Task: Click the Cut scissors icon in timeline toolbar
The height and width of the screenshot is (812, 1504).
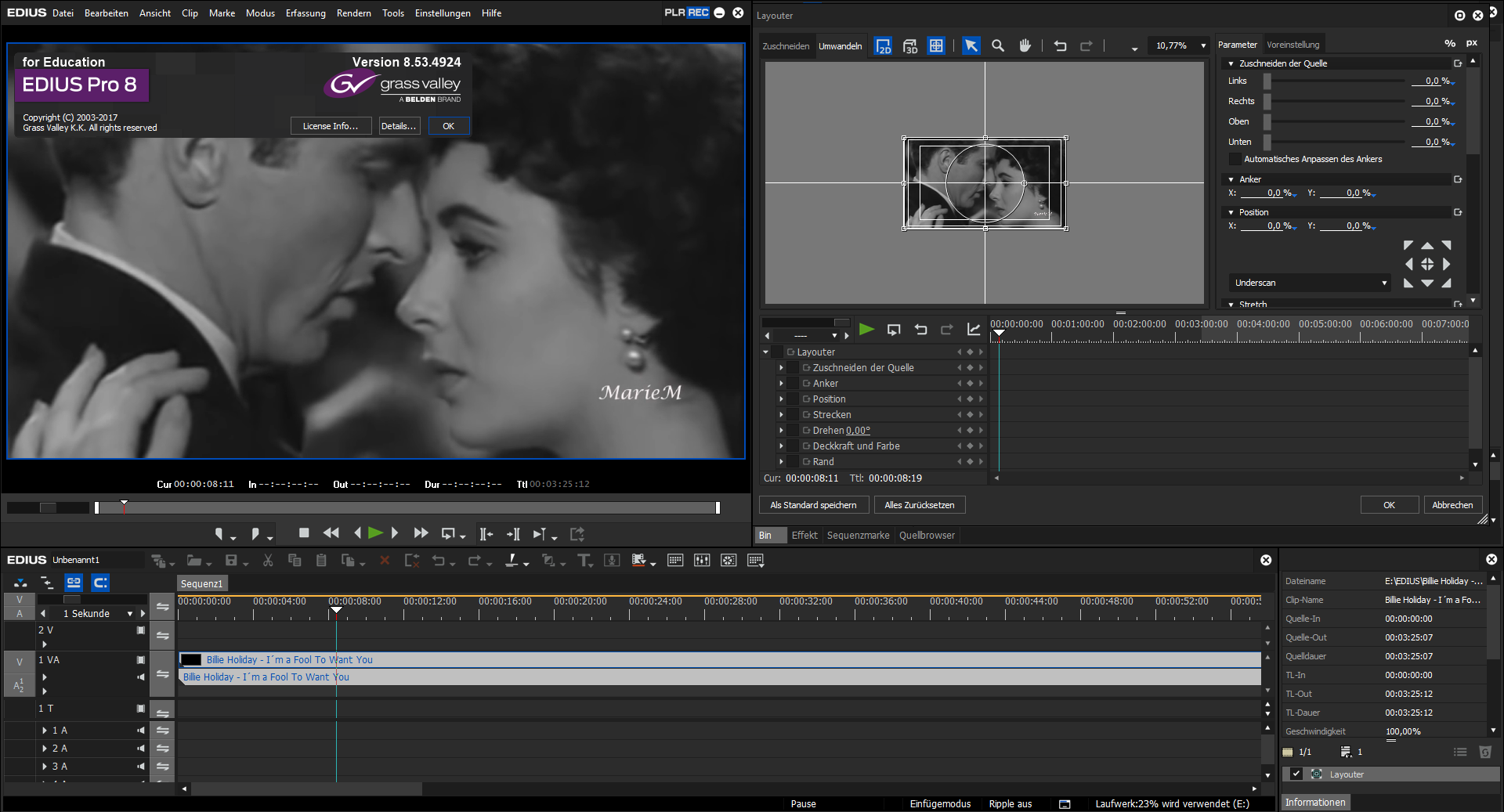Action: (268, 560)
